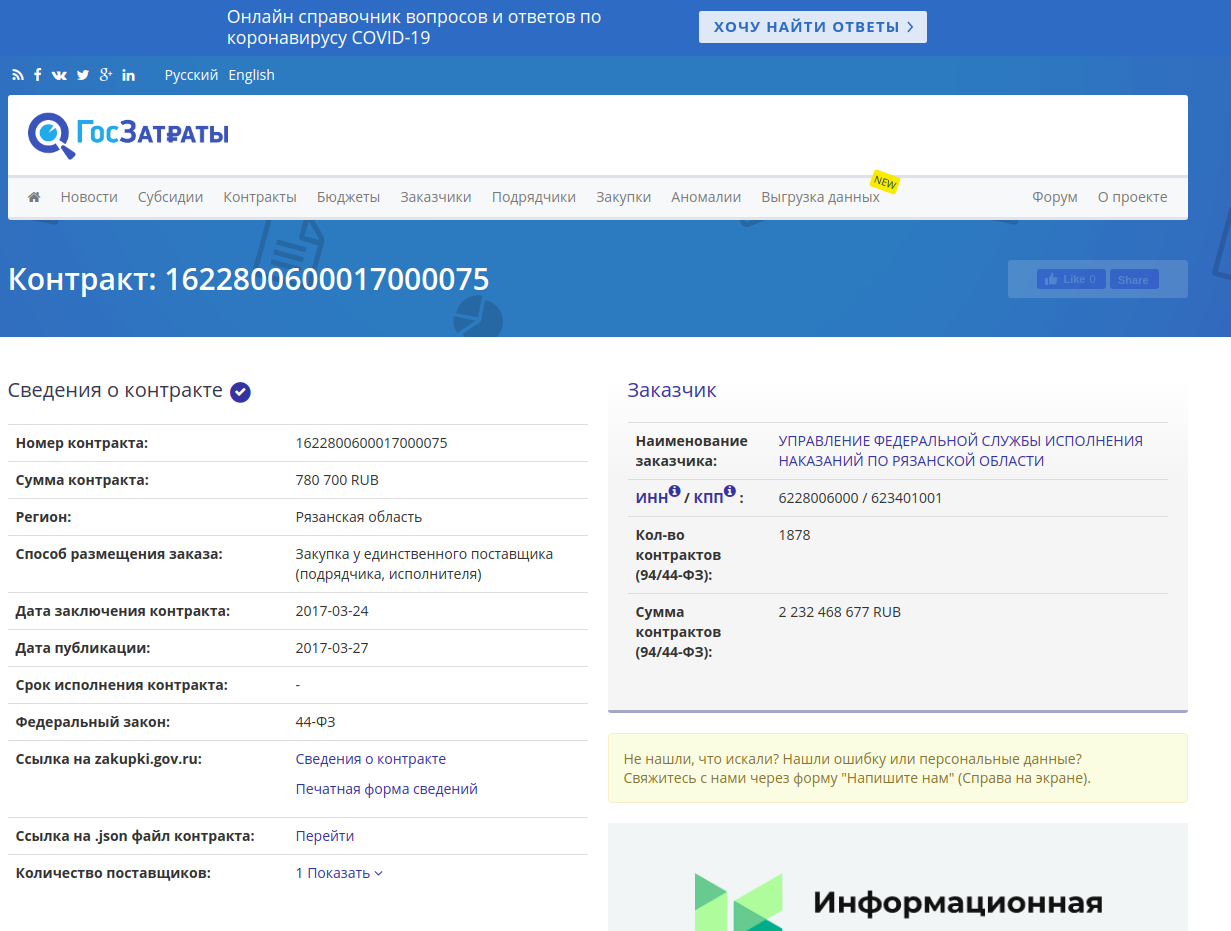
Task: Click the VK social network icon
Action: point(59,75)
